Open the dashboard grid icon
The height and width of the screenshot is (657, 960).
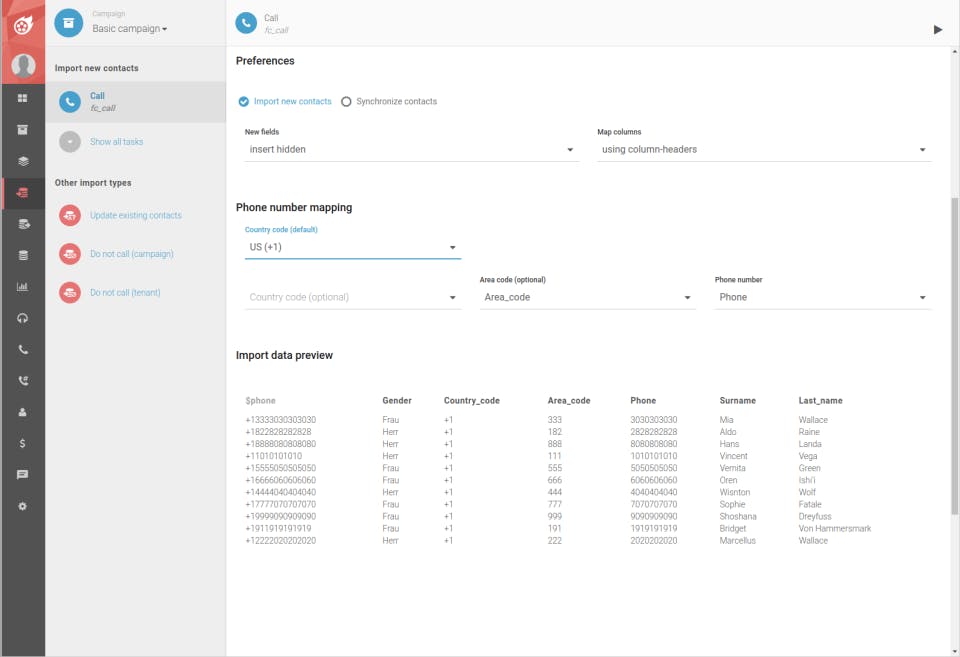tap(22, 98)
